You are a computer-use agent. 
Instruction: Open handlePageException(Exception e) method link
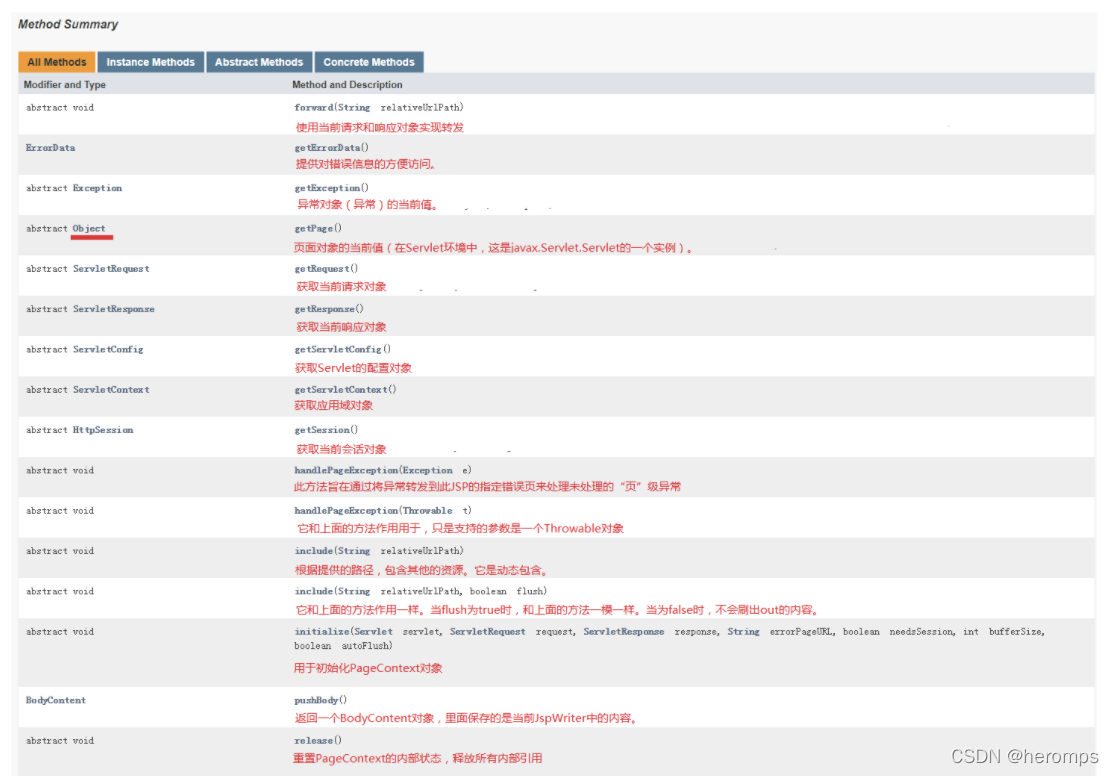346,470
